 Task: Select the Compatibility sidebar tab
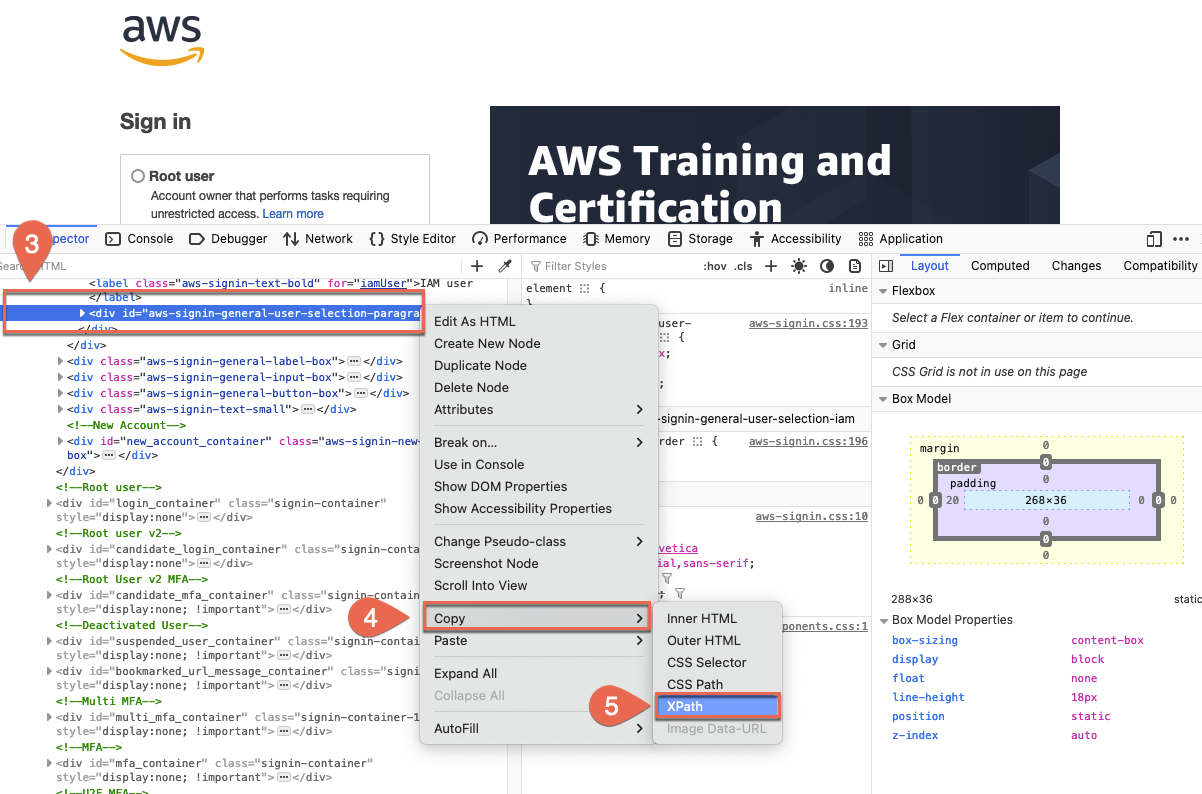pos(1160,266)
